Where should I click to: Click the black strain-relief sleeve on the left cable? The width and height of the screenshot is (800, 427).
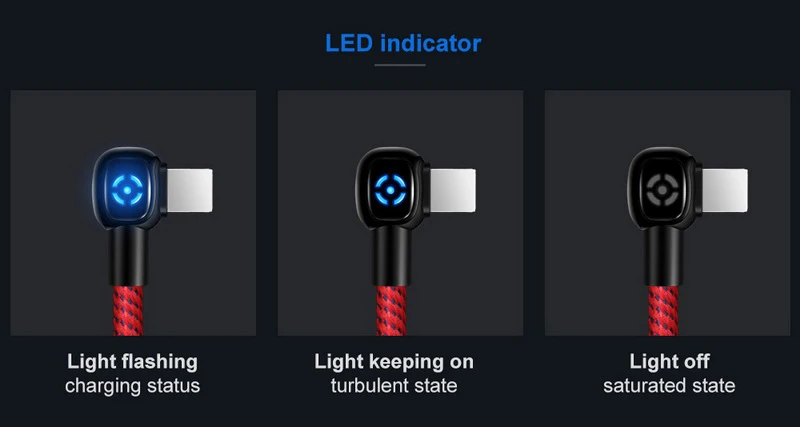tap(128, 256)
